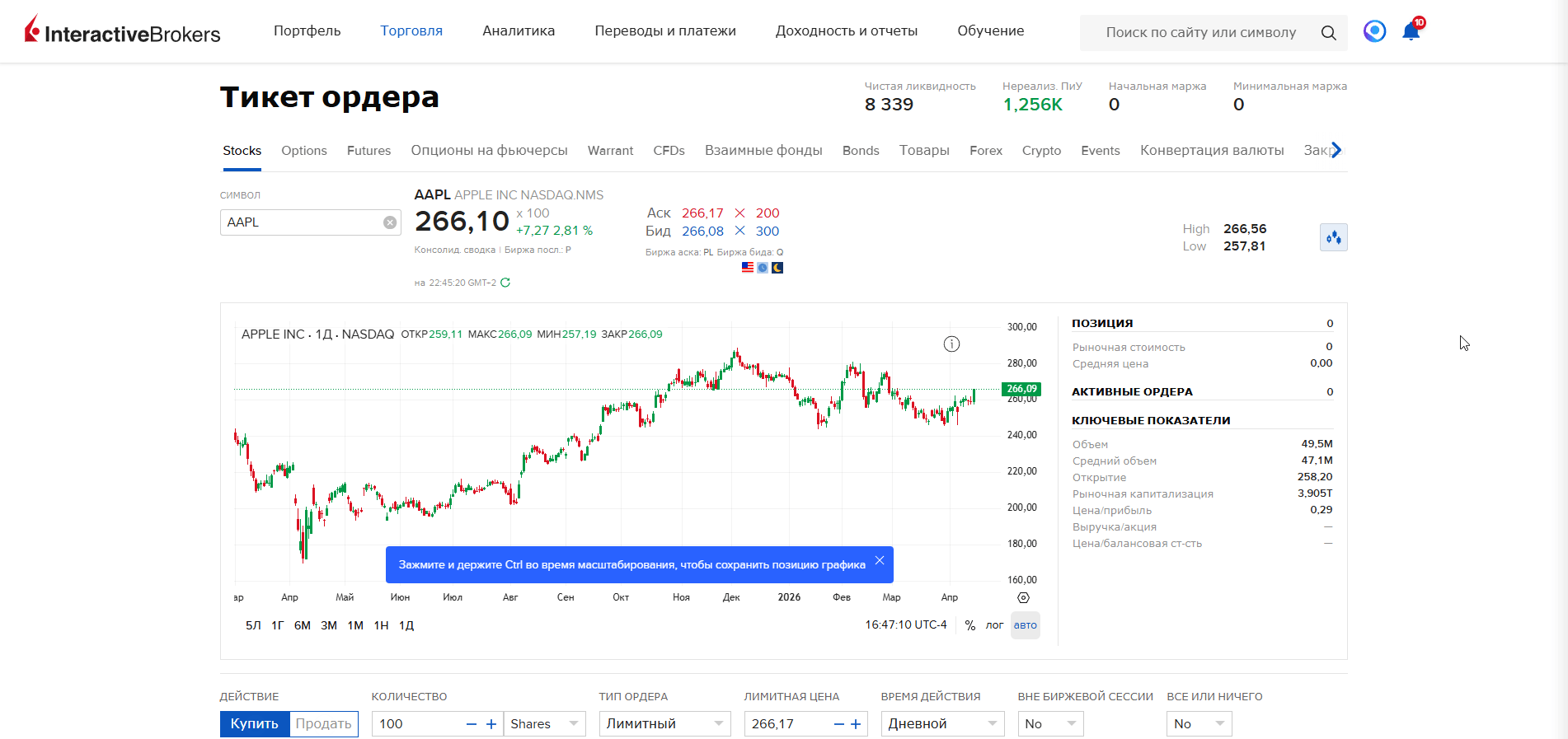Open the notifications bell
1568x739 pixels.
pos(1411,31)
